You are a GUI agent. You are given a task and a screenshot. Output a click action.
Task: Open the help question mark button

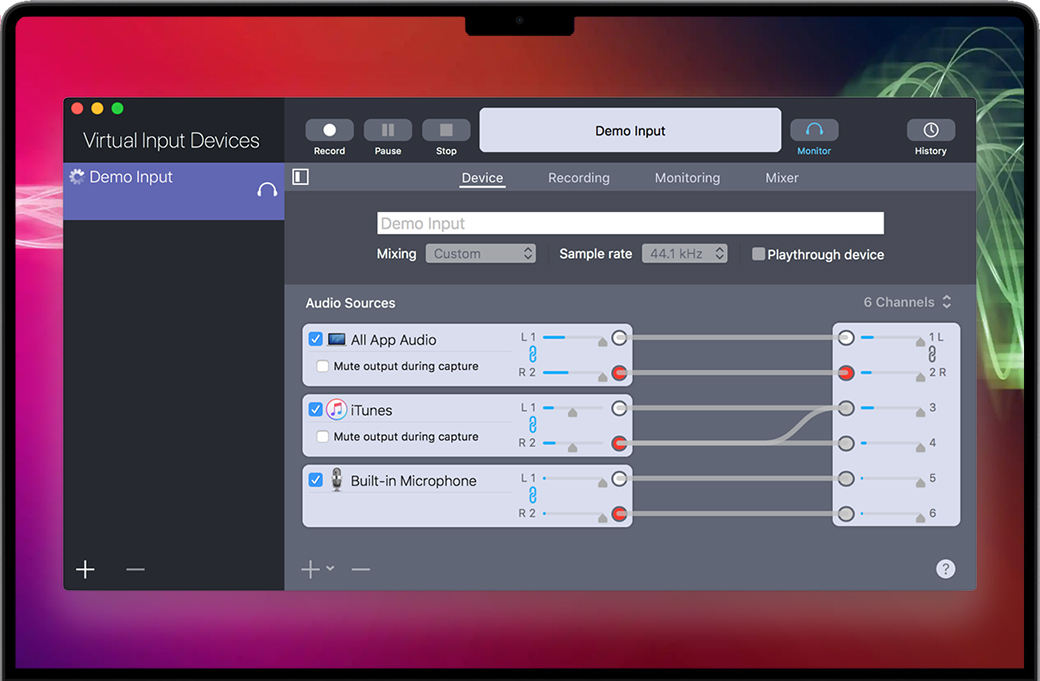945,569
